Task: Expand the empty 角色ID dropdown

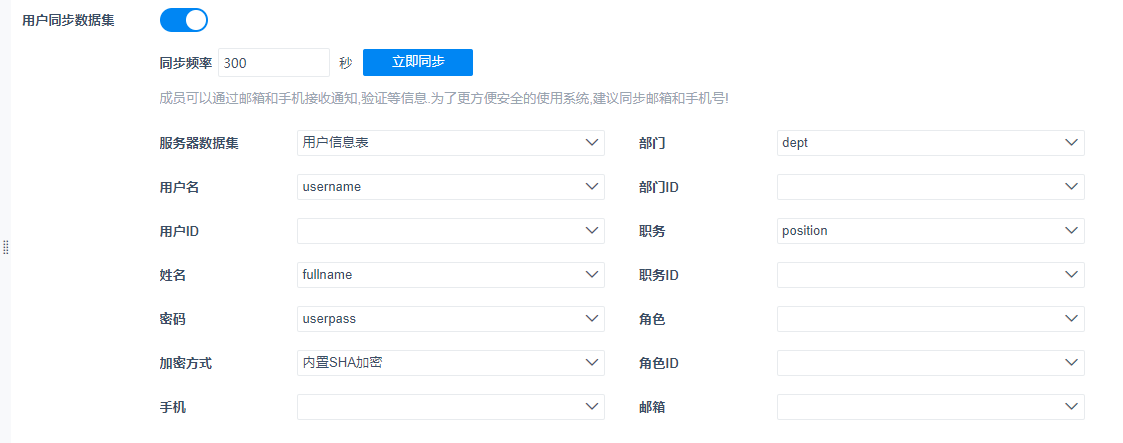Action: 930,363
